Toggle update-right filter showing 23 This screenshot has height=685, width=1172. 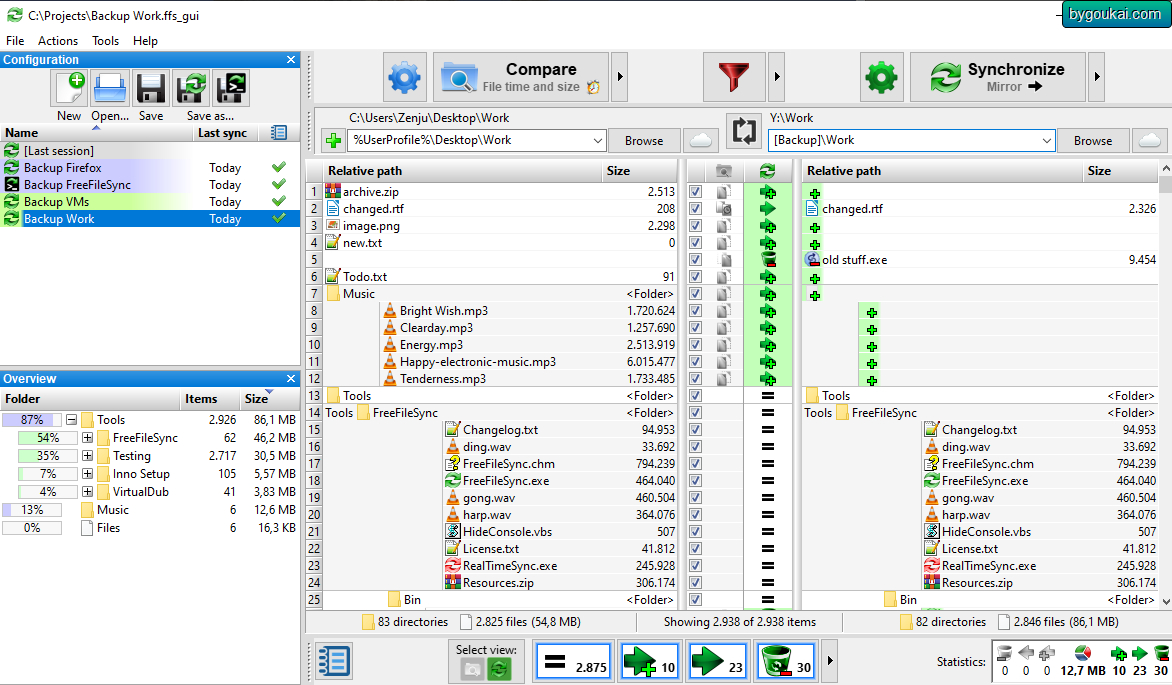[717, 661]
